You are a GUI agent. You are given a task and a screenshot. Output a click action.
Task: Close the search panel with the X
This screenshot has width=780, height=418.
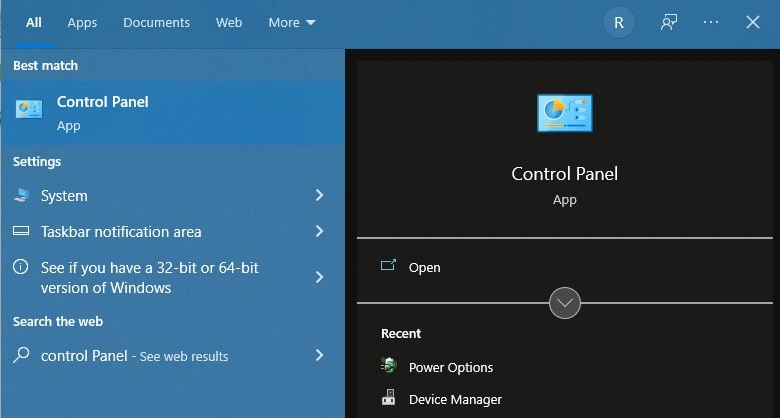click(753, 22)
